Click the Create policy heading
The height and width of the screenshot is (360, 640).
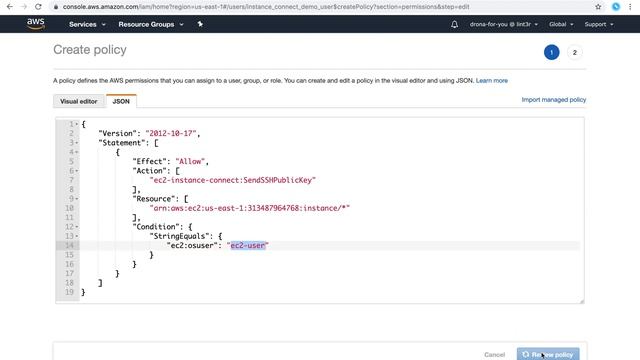click(x=90, y=50)
